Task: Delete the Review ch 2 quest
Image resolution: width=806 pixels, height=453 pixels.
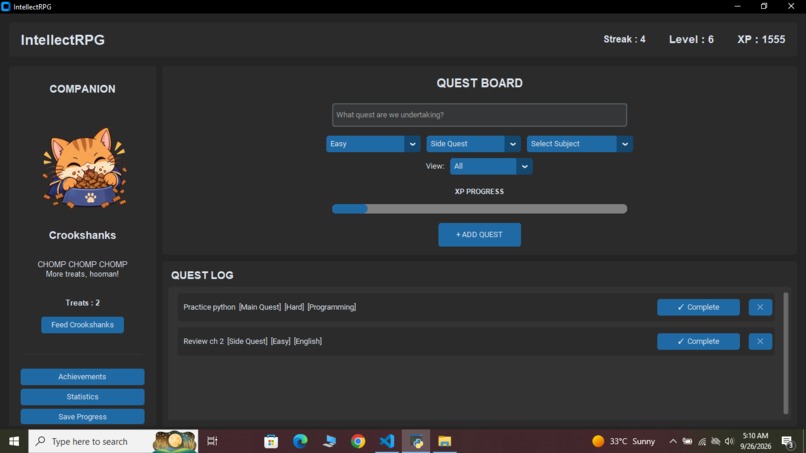Action: point(760,341)
